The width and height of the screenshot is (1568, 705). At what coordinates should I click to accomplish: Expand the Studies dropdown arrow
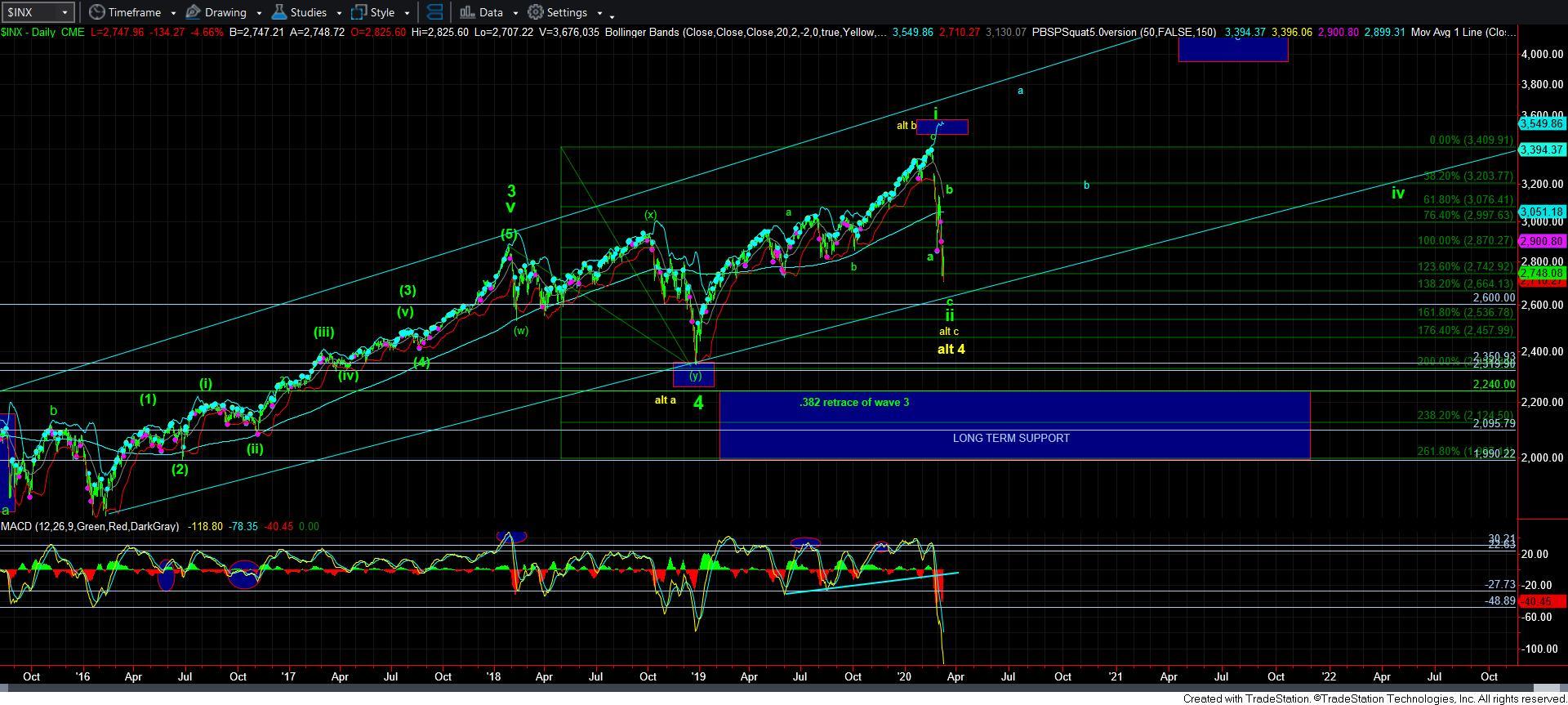pyautogui.click(x=339, y=13)
